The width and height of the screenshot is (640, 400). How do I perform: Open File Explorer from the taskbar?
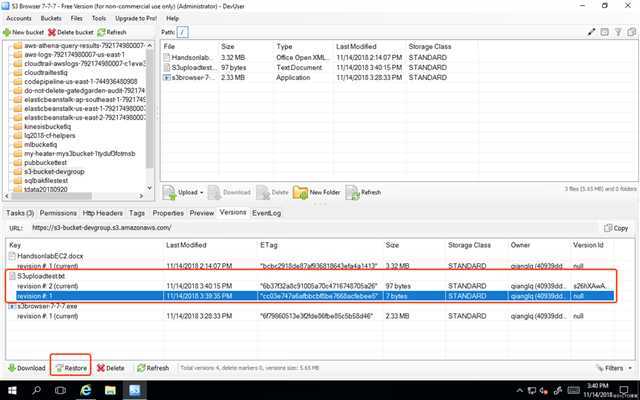[x=110, y=390]
